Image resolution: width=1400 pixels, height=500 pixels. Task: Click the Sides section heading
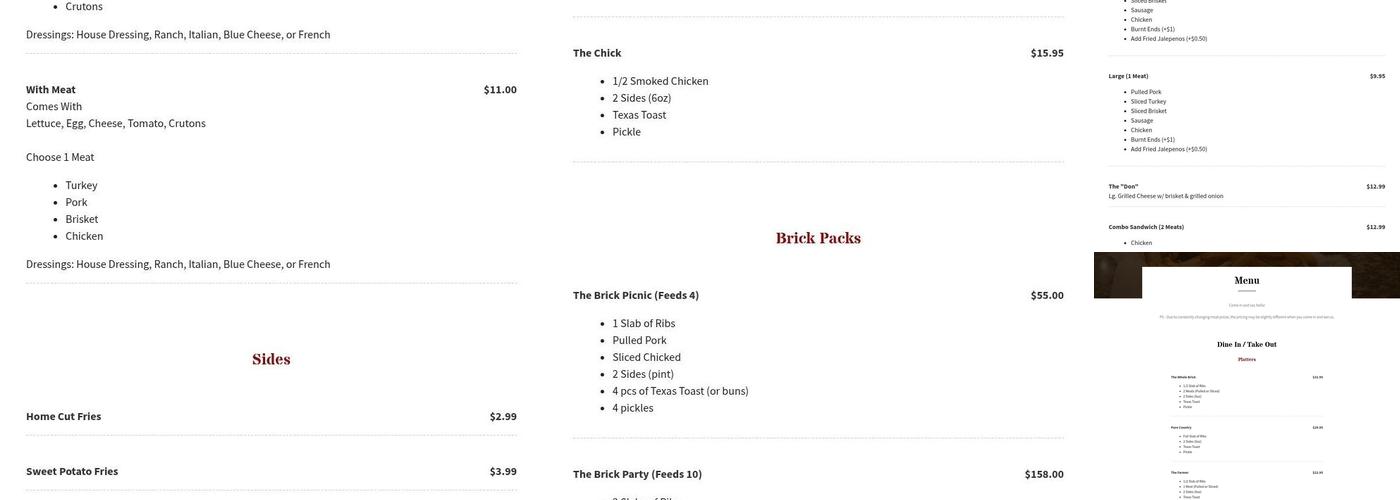271,360
